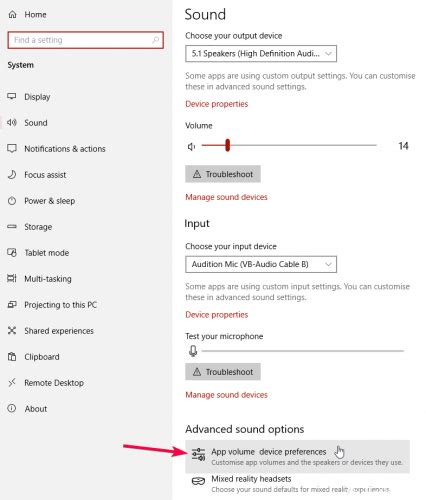This screenshot has height=500, width=426.
Task: Mute output using the speaker volume icon
Action: pos(191,146)
